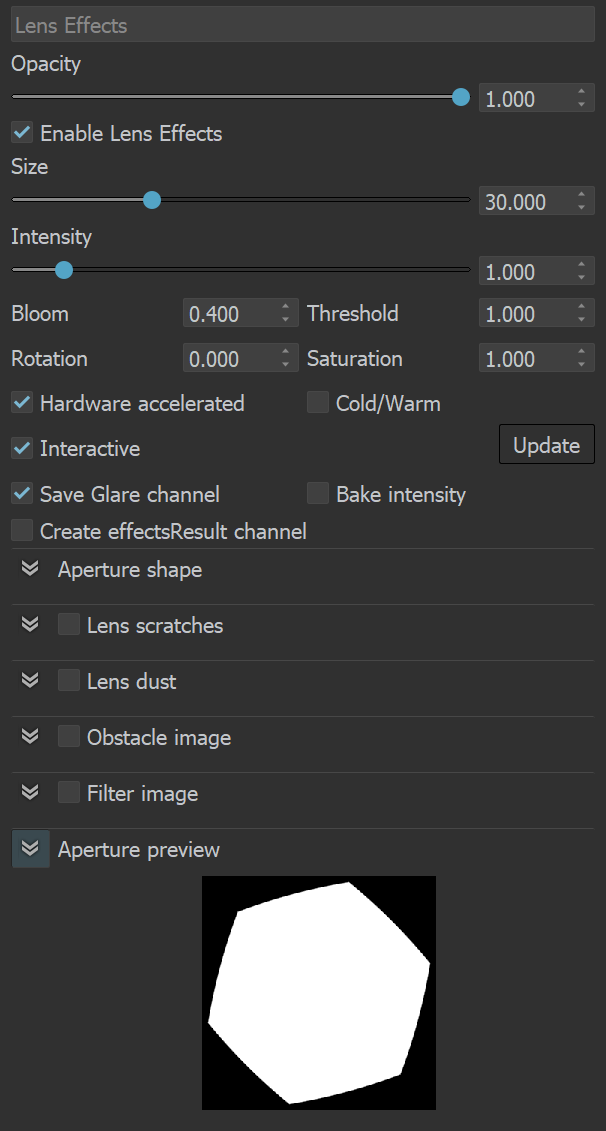This screenshot has height=1131, width=606.
Task: Collapse the Aperture preview section
Action: pyautogui.click(x=29, y=848)
